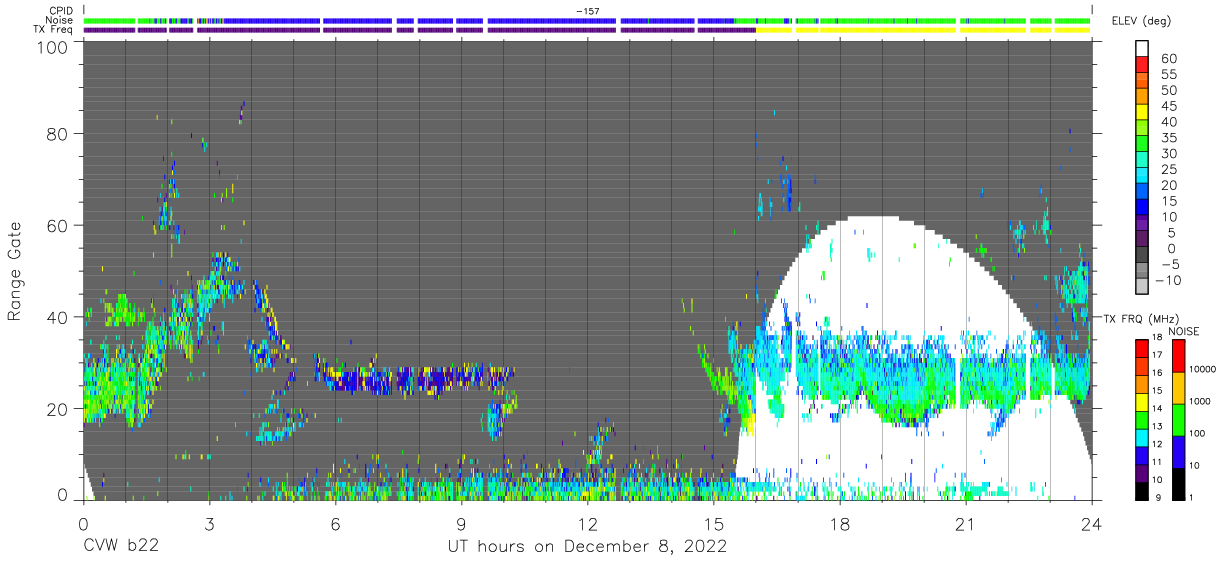The width and height of the screenshot is (1228, 567).
Task: Click the white top block of elevation colorbar
Action: tap(1142, 50)
